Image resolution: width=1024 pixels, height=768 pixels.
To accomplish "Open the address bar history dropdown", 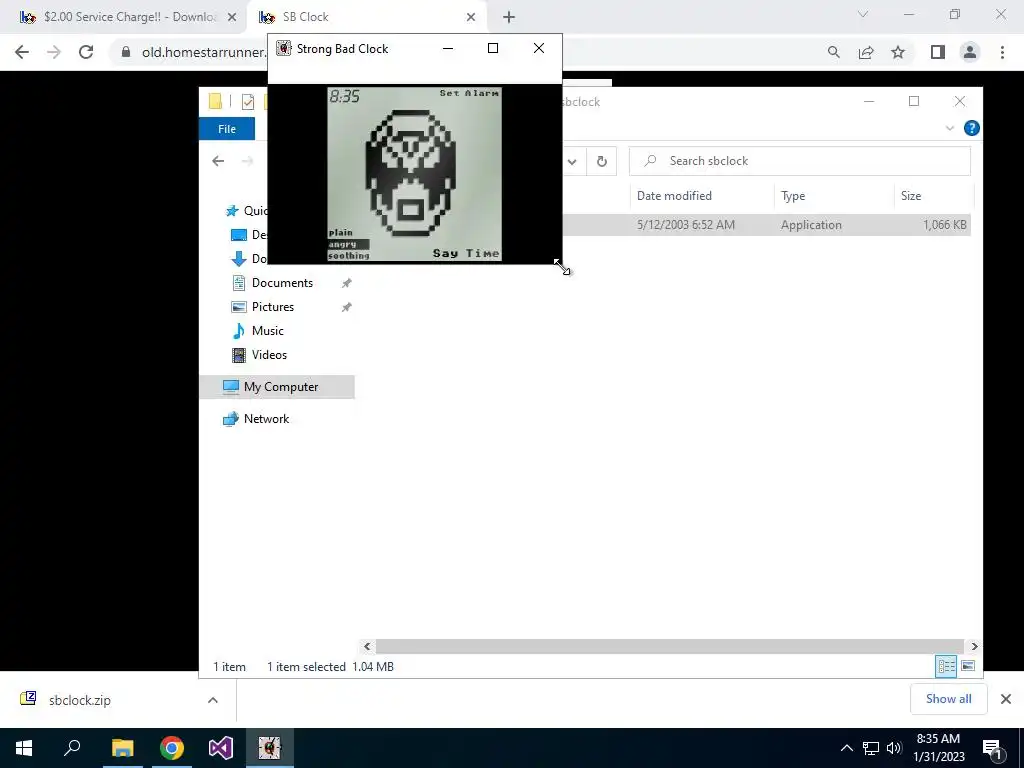I will [572, 161].
